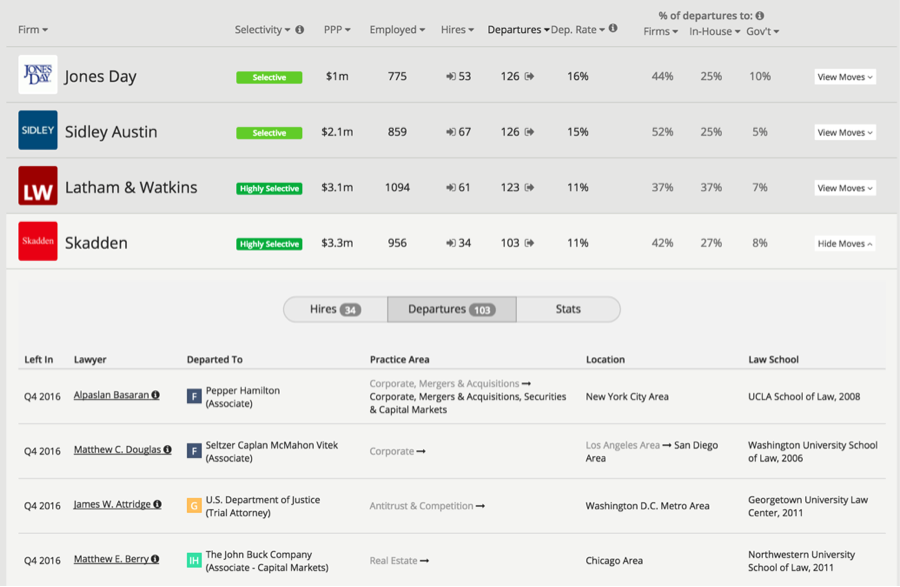Viewport: 900px width, 587px height.
Task: Open Matthew E. Berry lawyer link
Action: pyautogui.click(x=111, y=559)
